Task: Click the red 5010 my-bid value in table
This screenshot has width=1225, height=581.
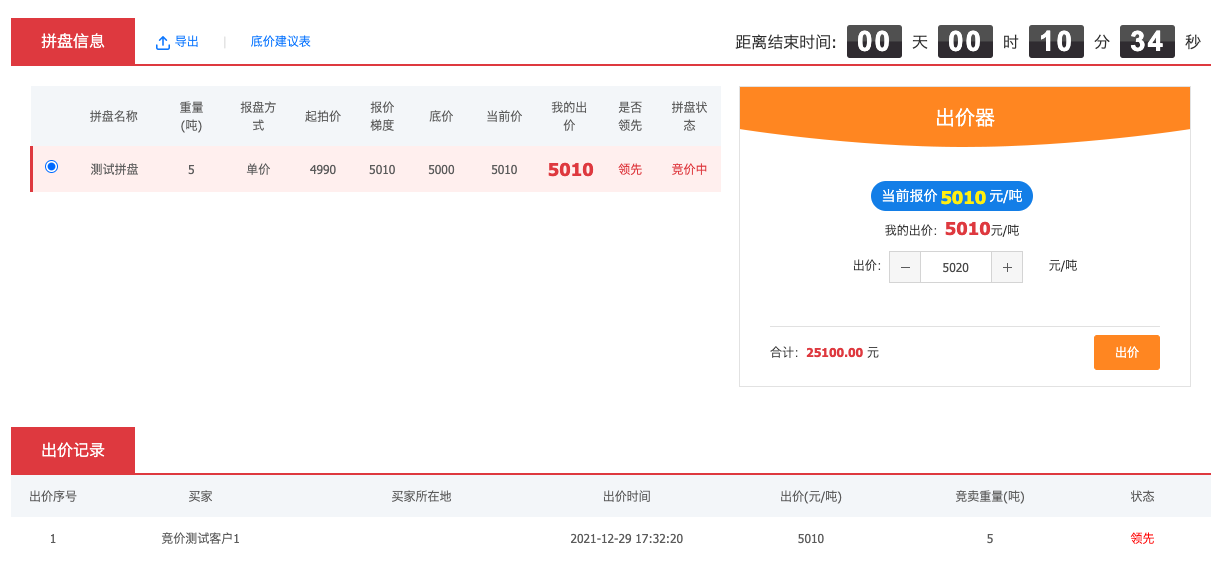Action: (x=570, y=170)
